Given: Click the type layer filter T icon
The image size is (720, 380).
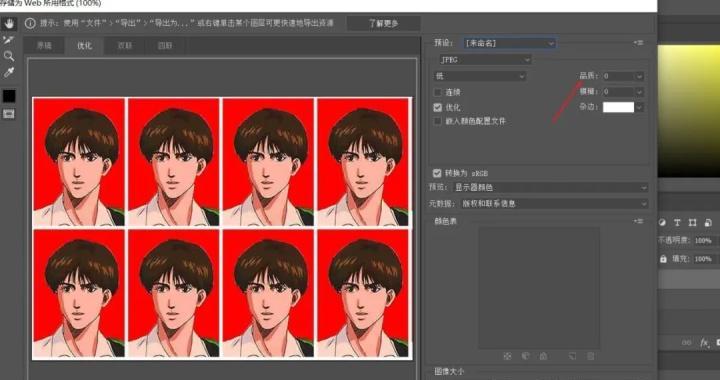Looking at the screenshot, I should [x=677, y=223].
